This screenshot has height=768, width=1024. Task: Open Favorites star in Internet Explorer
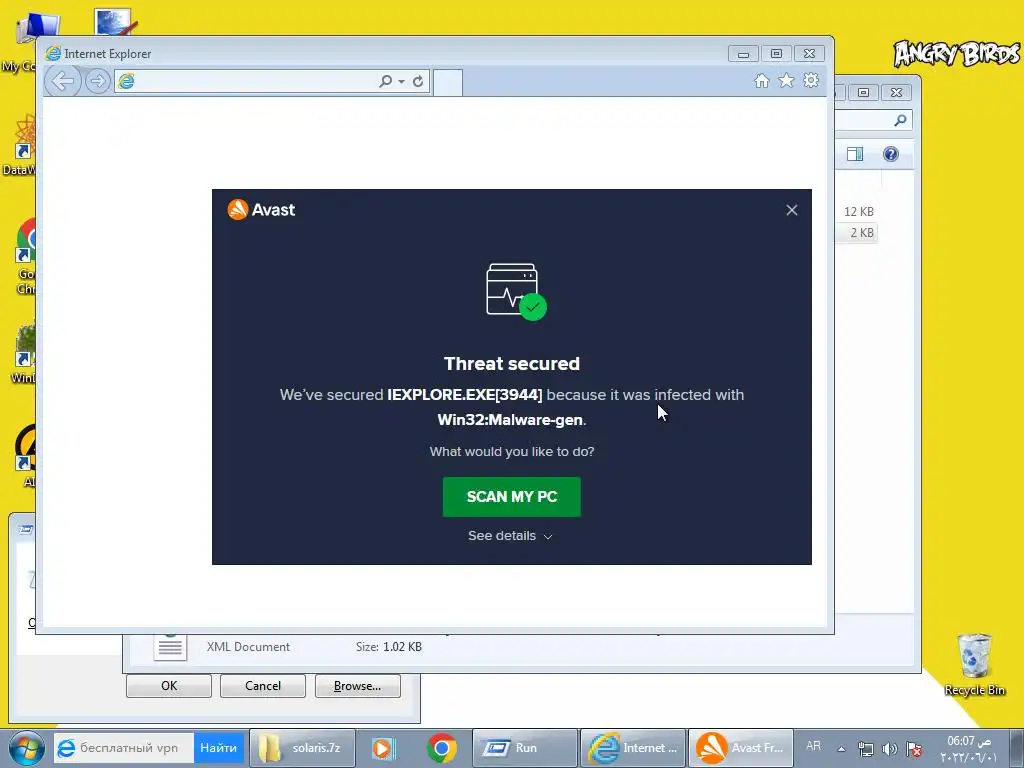(x=786, y=80)
